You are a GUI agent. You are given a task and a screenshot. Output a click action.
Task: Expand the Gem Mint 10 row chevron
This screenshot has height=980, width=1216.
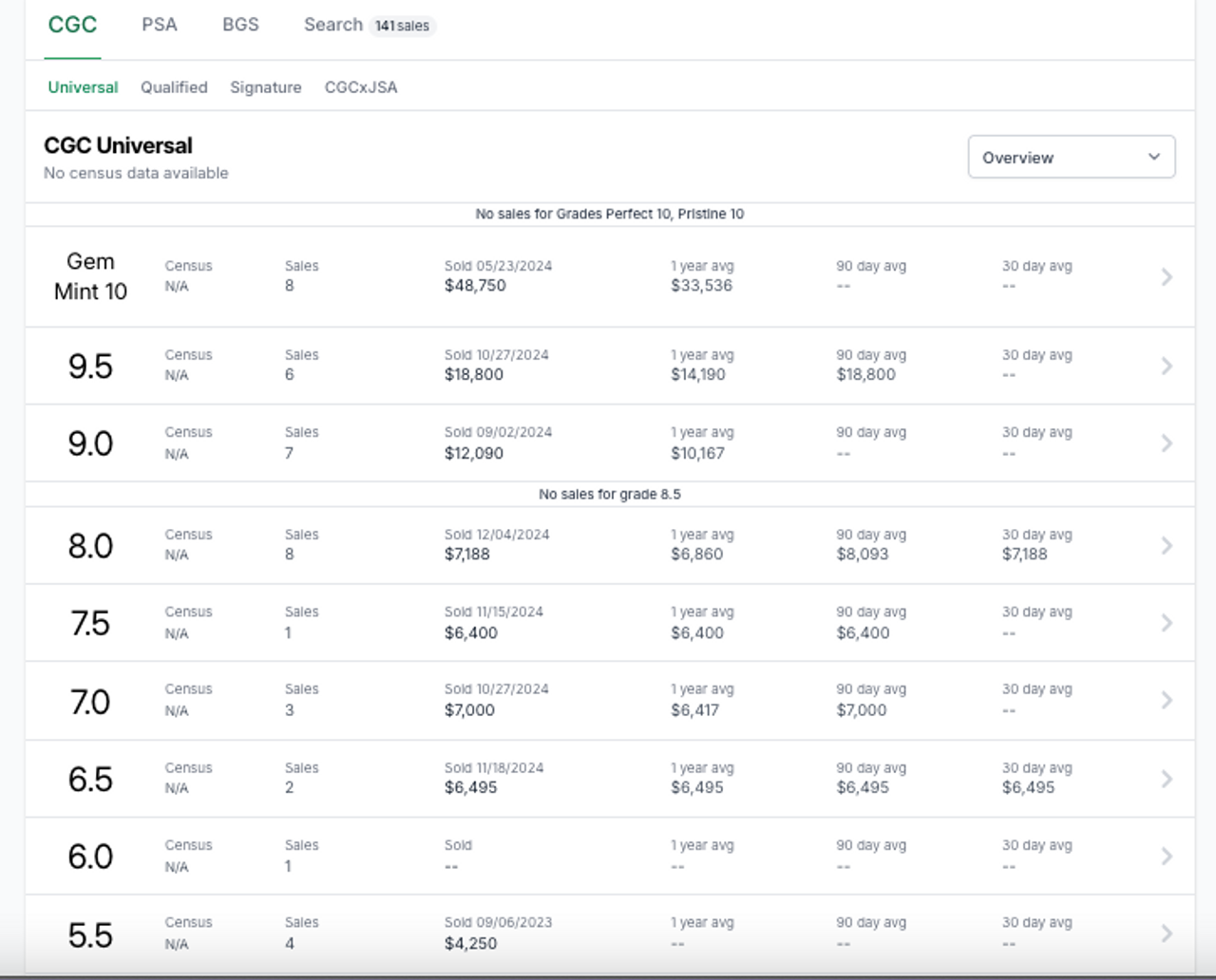click(1167, 276)
